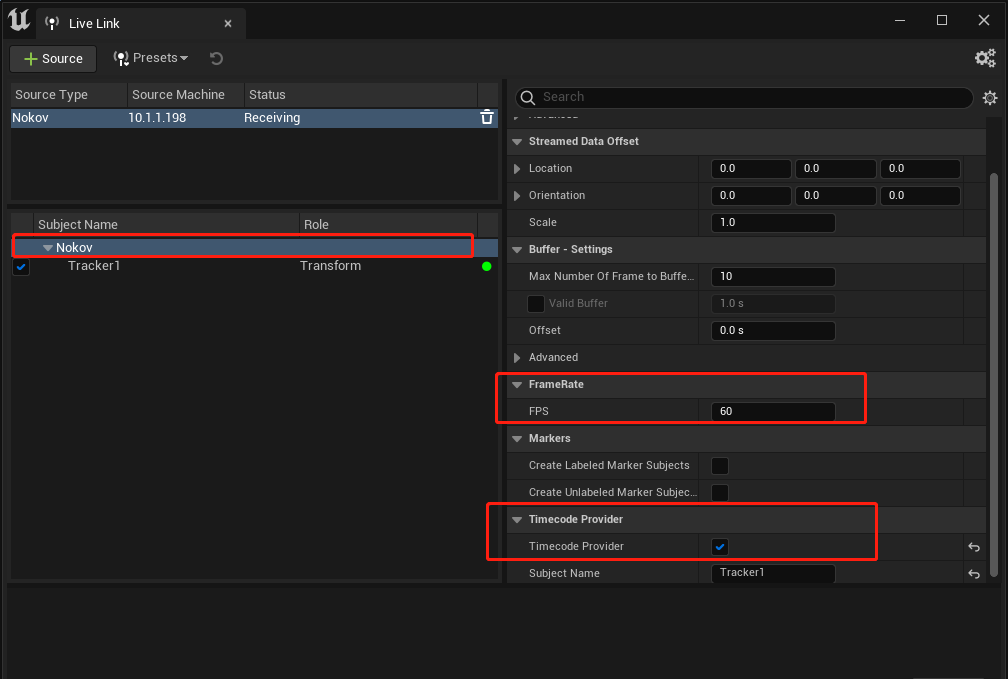Open Live Link settings gears icon
1008x679 pixels.
985,59
